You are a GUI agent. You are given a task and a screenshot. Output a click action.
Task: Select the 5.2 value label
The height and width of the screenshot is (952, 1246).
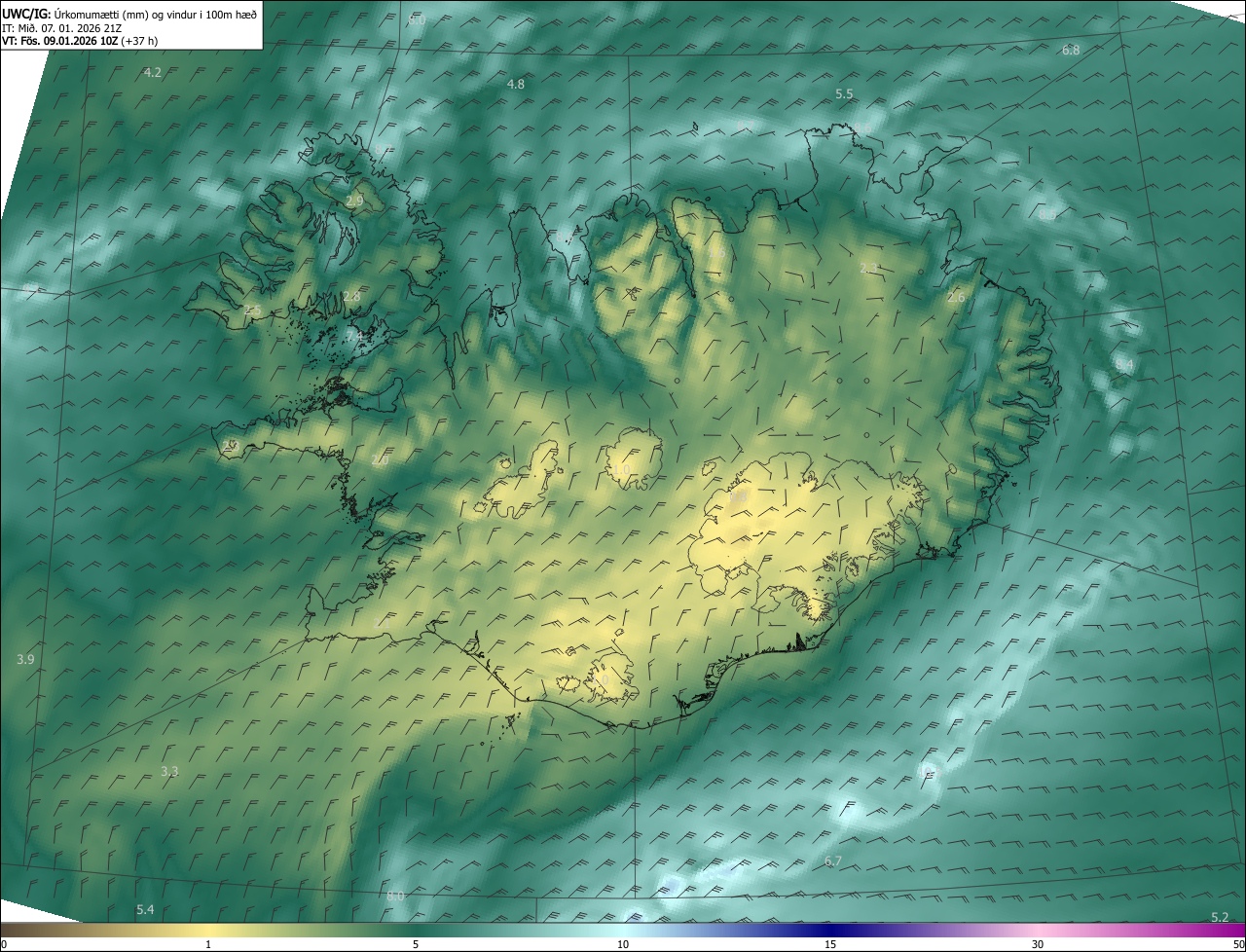(1220, 918)
